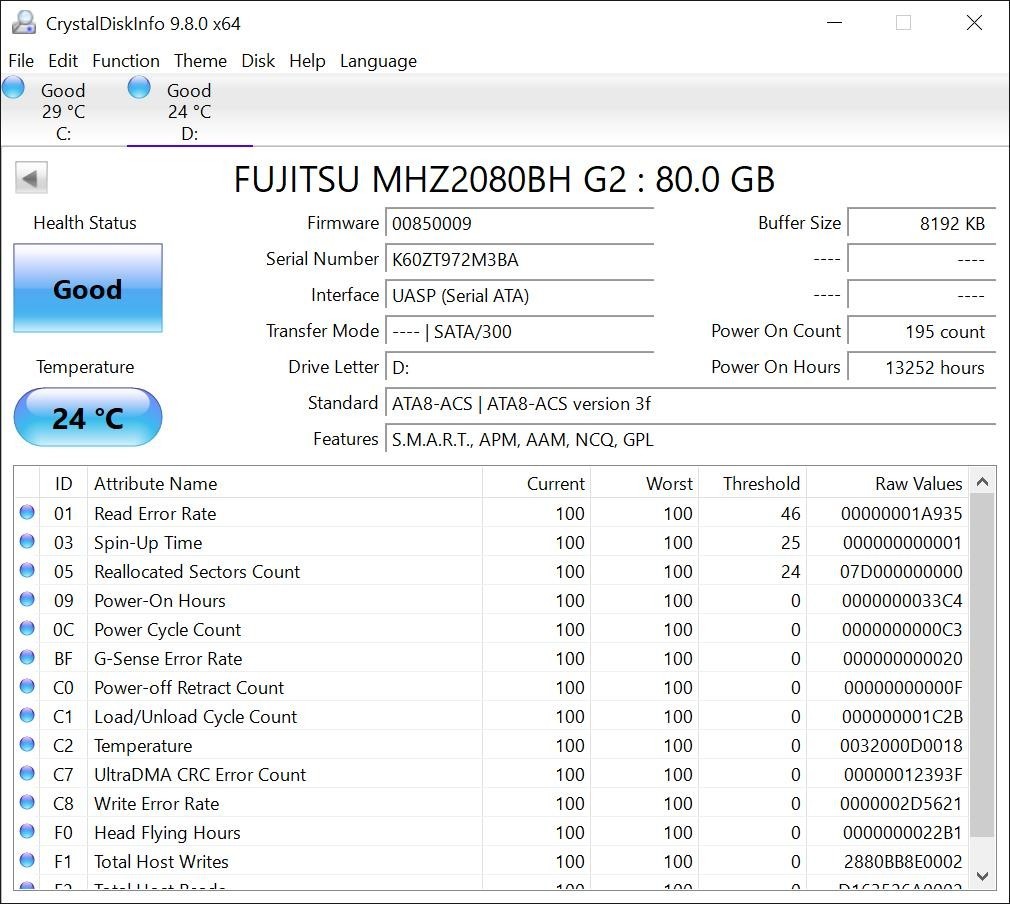The width and height of the screenshot is (1010, 904).
Task: Click status dot for Load/Unload Cycle Count
Action: tap(27, 715)
